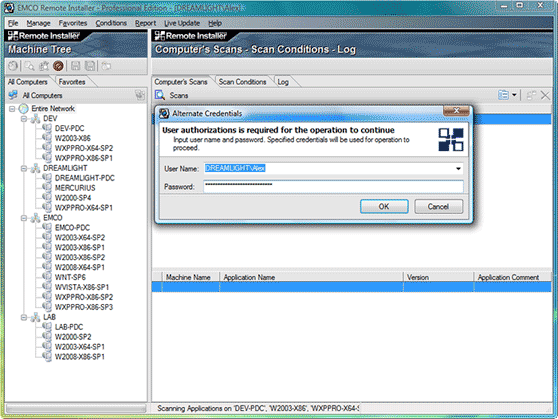
Task: Open the File menu
Action: click(x=13, y=23)
